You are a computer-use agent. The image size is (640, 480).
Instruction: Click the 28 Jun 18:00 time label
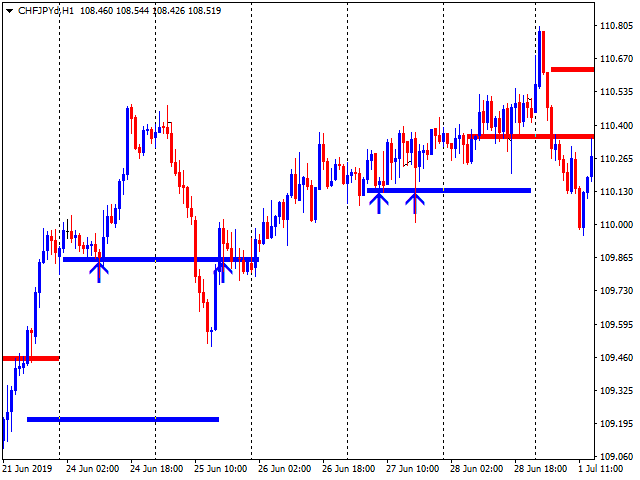(541, 469)
